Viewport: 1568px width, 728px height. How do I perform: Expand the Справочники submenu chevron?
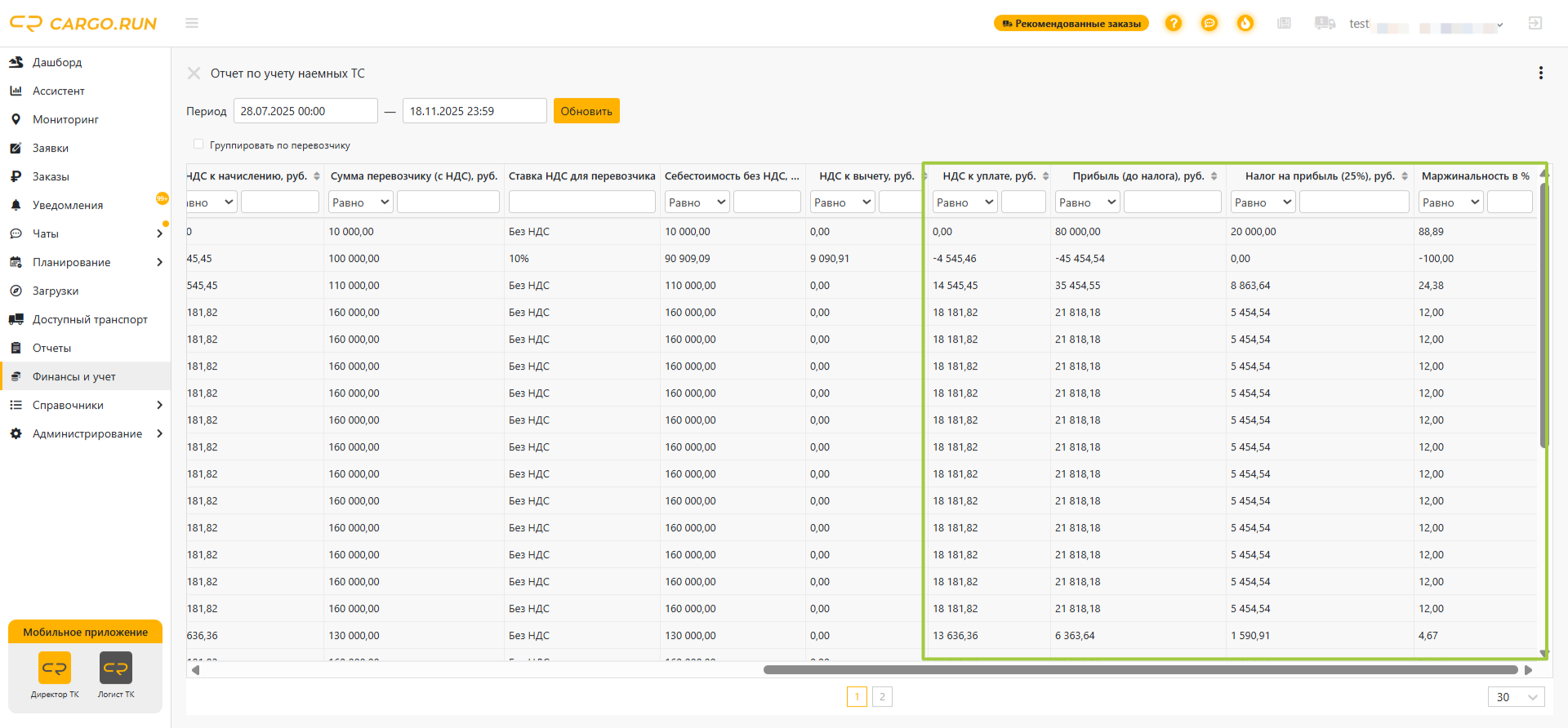click(159, 405)
